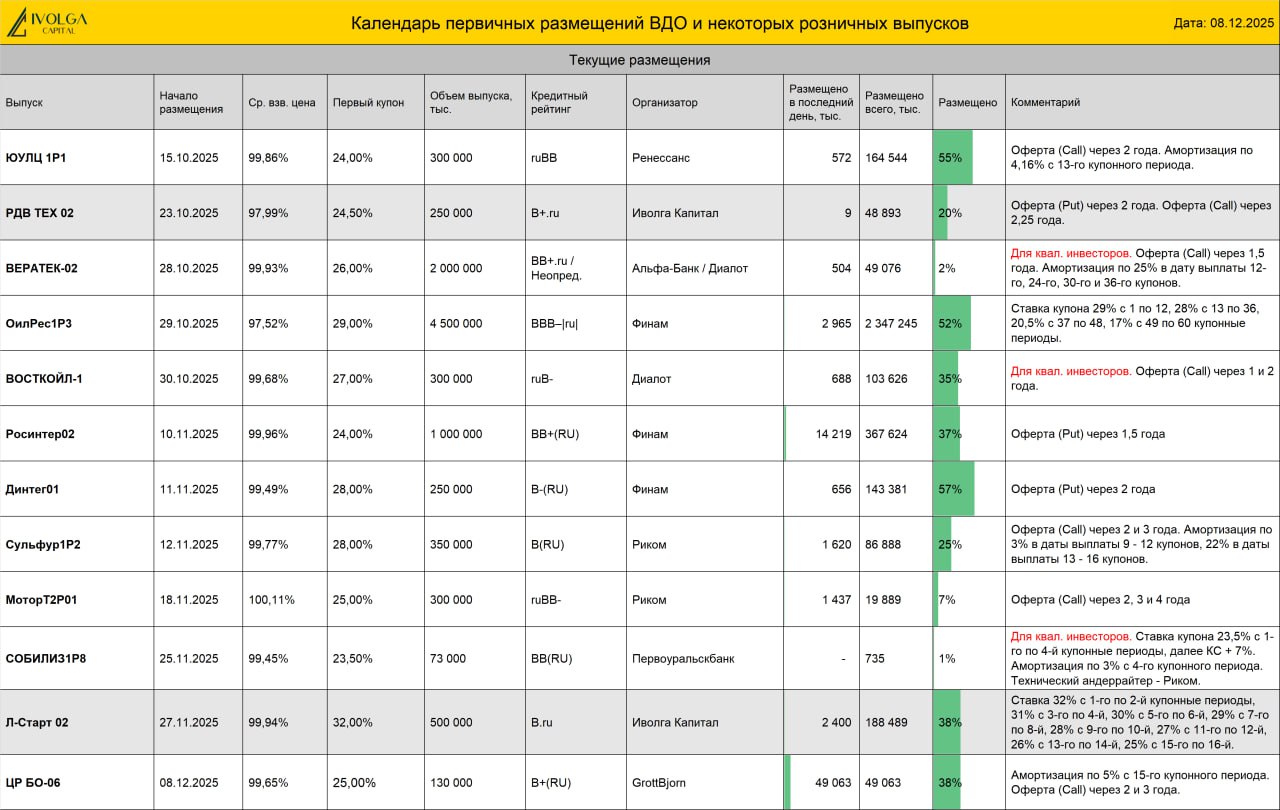This screenshot has width=1280, height=810.
Task: Click the credit rating BB+.ru / Неопред.
Action: click(x=557, y=268)
